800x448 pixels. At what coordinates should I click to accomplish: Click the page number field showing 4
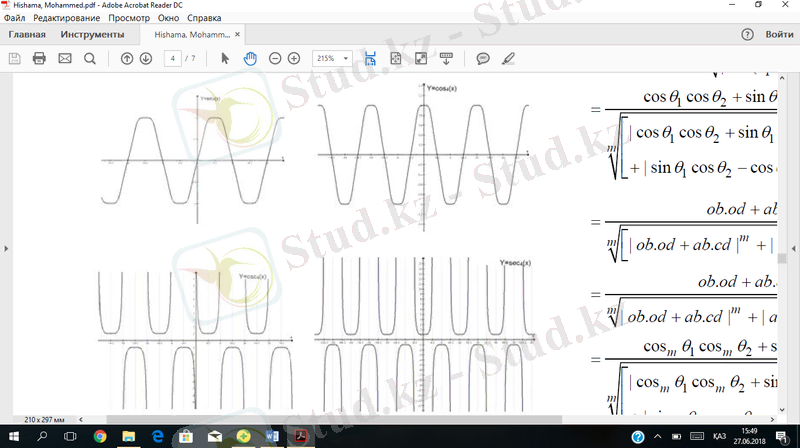(173, 59)
